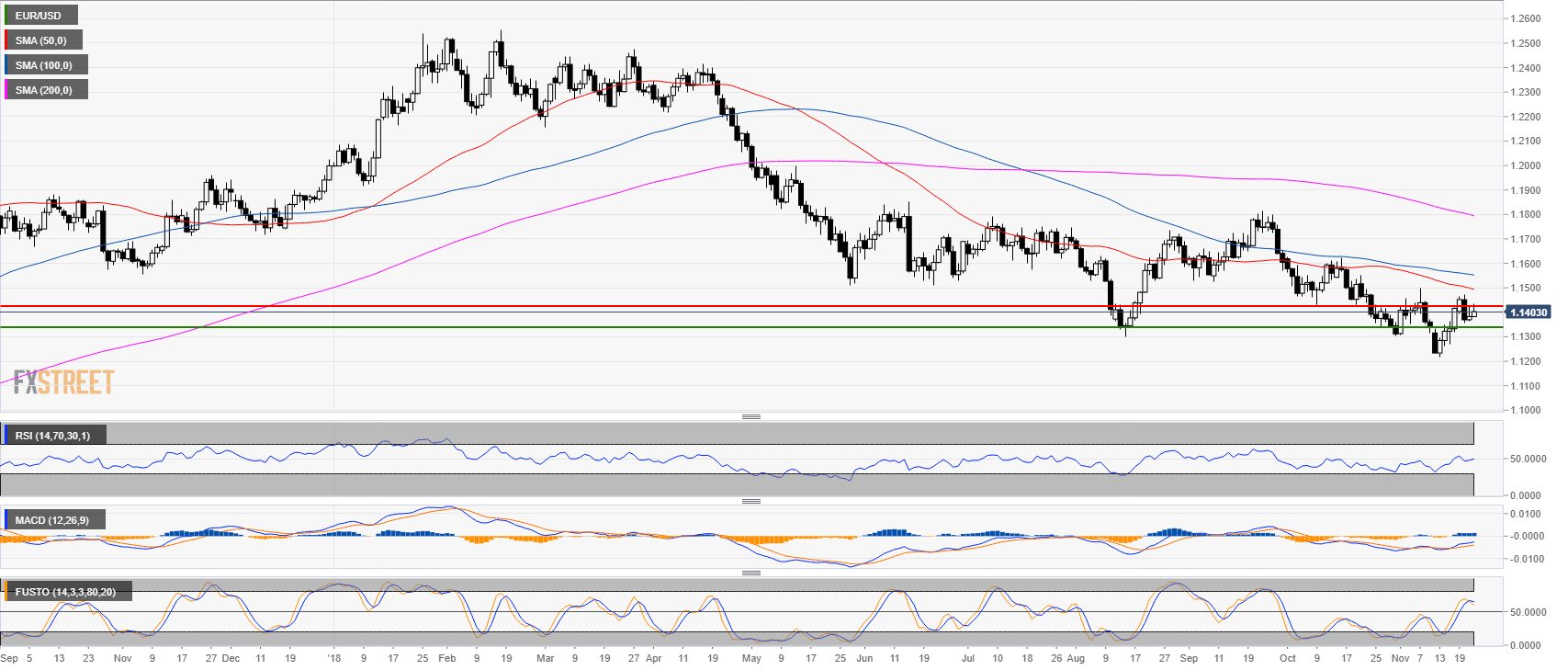Click the 1.2600 top price axis label
Viewport: 1568px width, 670px height.
pyautogui.click(x=1525, y=19)
